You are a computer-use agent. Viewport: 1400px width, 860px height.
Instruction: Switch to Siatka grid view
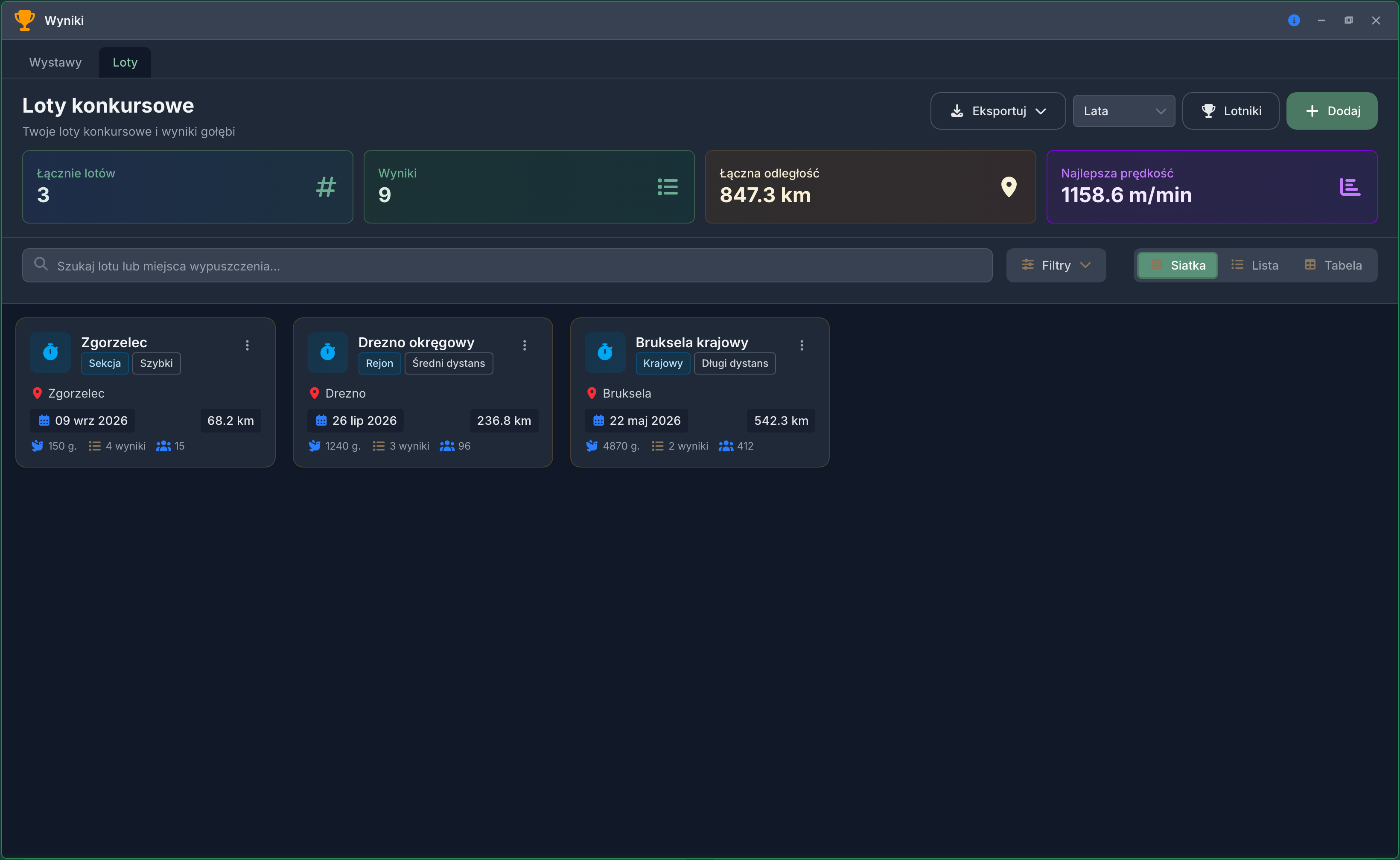[1177, 266]
